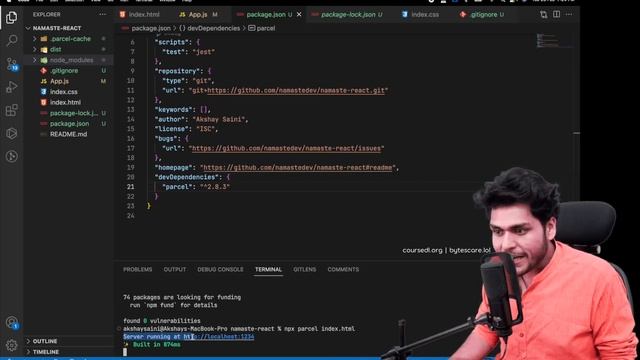640x360 pixels.
Task: Open README.md in Explorer
Action: (x=68, y=134)
